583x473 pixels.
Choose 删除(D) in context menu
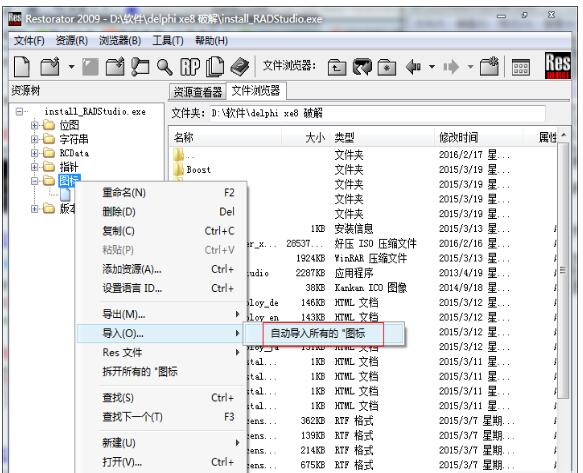[162, 212]
